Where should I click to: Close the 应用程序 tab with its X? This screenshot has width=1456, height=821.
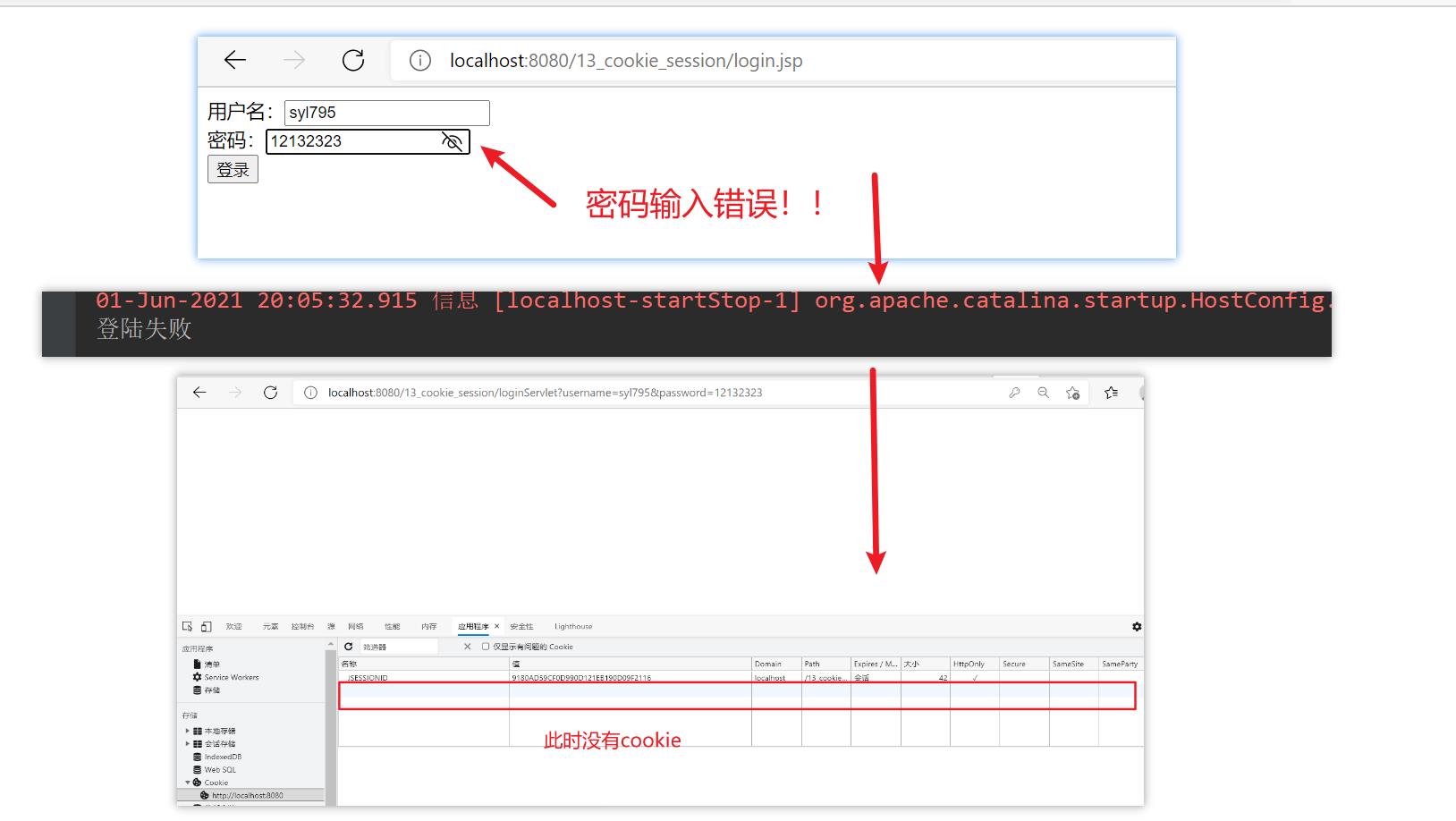click(x=497, y=627)
